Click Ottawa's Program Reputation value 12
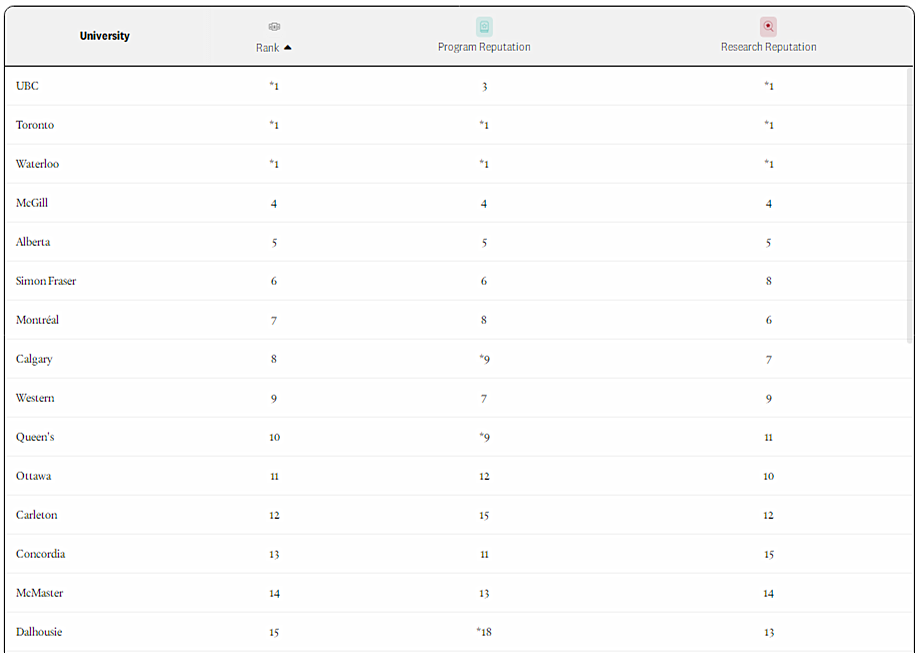 tap(484, 477)
